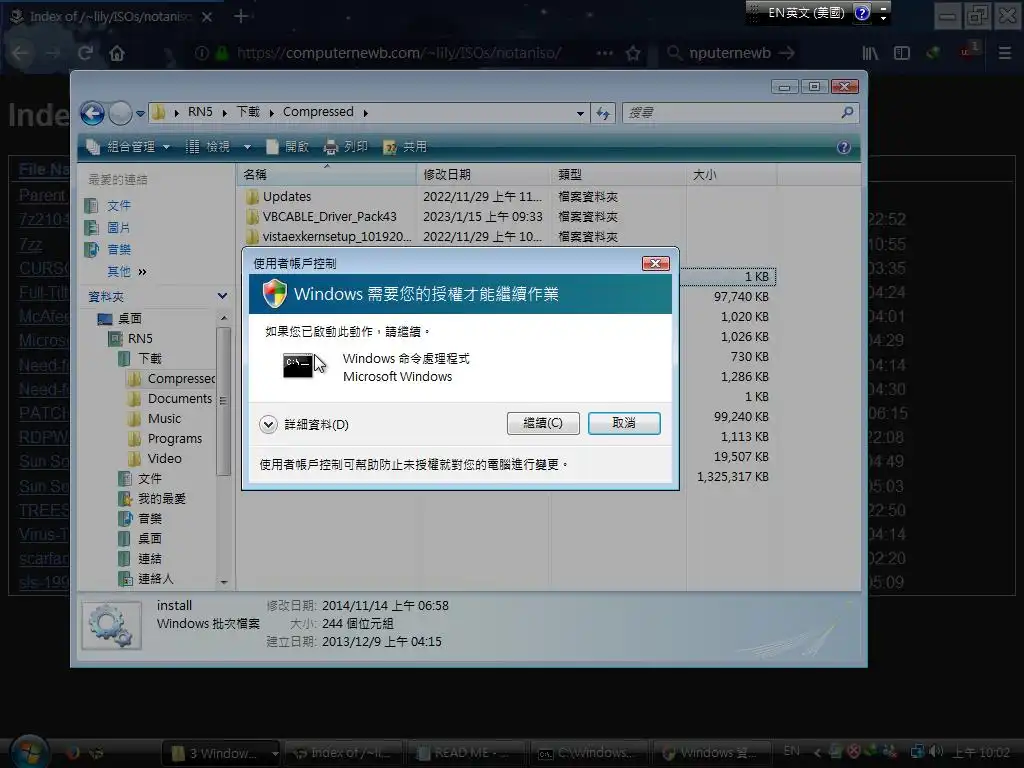
Task: Select 下載 in the address breadcrumb
Action: pyautogui.click(x=248, y=112)
